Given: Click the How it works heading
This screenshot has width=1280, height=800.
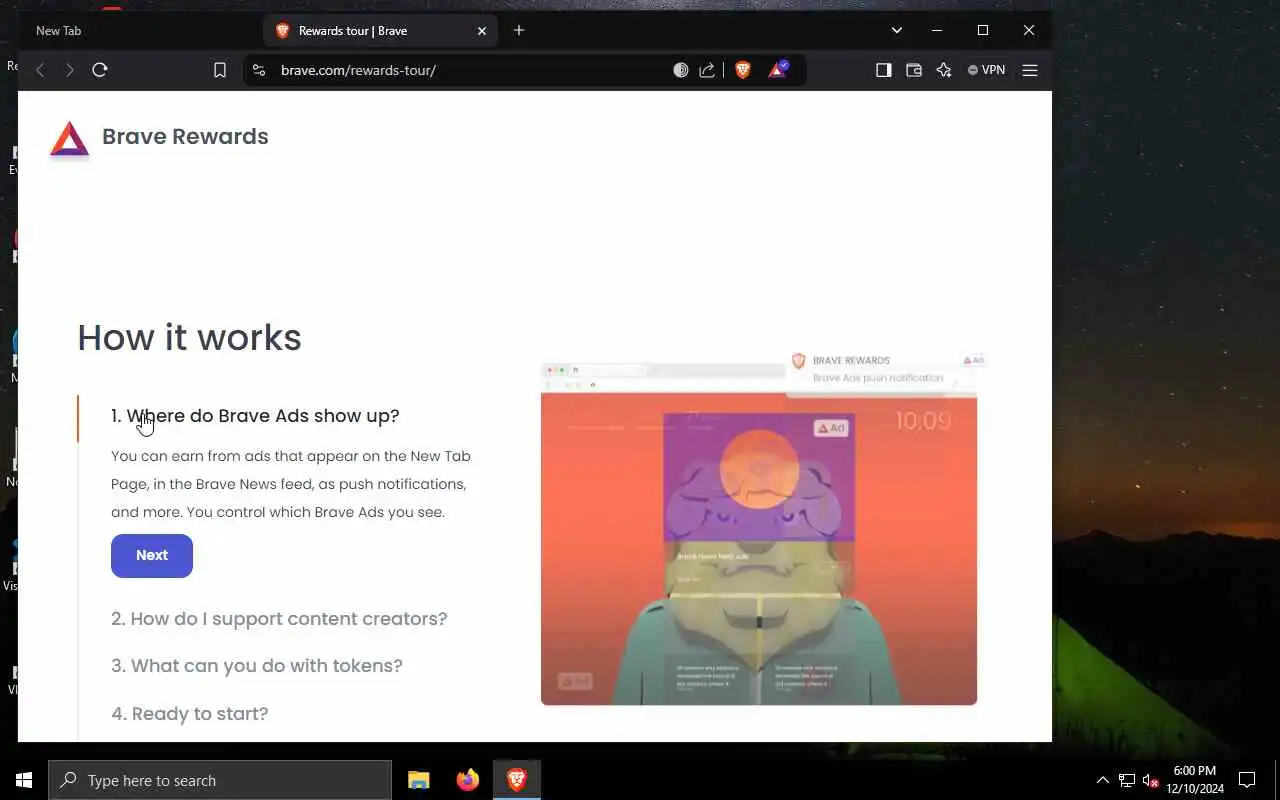Looking at the screenshot, I should [x=190, y=338].
